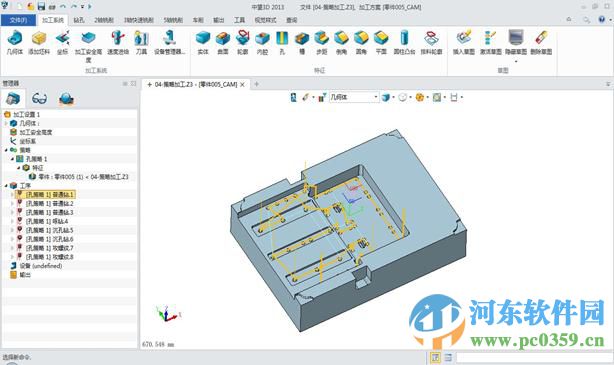Screen dimensions: 614x365
Task: Collapse the 工序 operations tree node
Action: point(6,186)
